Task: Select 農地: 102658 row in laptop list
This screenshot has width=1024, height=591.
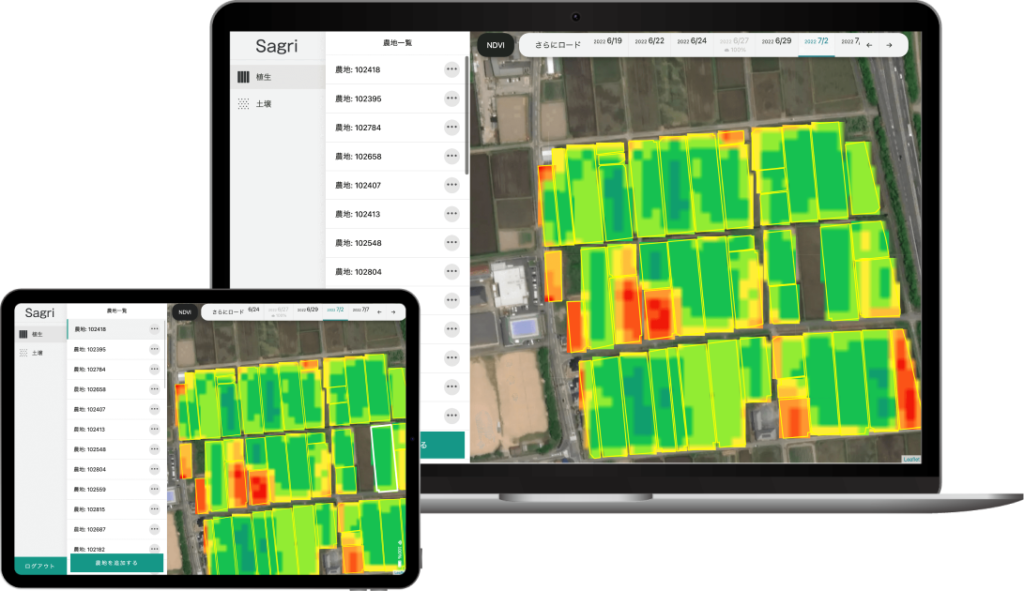Action: (x=397, y=156)
